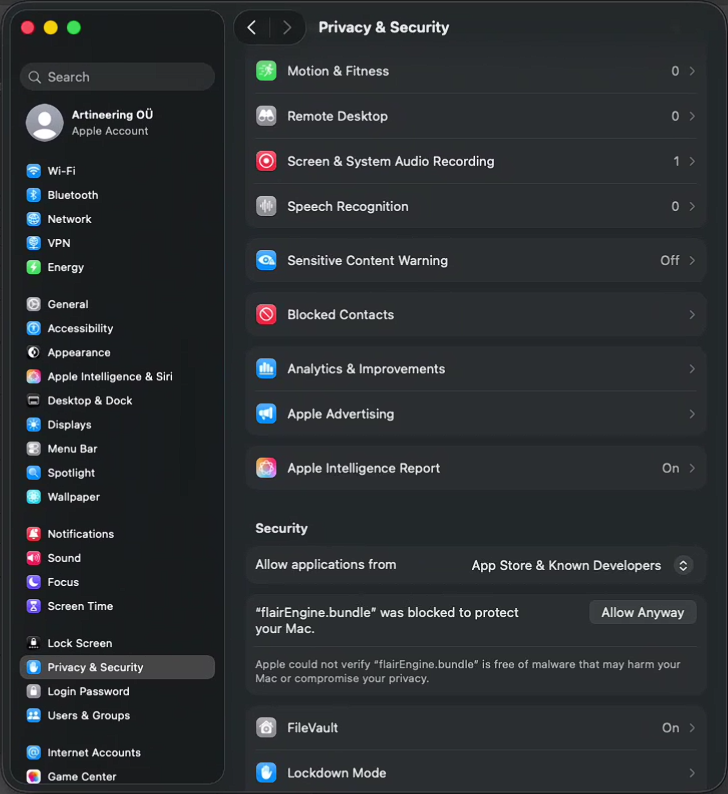This screenshot has width=728, height=794.
Task: Click the Menu Bar icon
Action: [33, 449]
